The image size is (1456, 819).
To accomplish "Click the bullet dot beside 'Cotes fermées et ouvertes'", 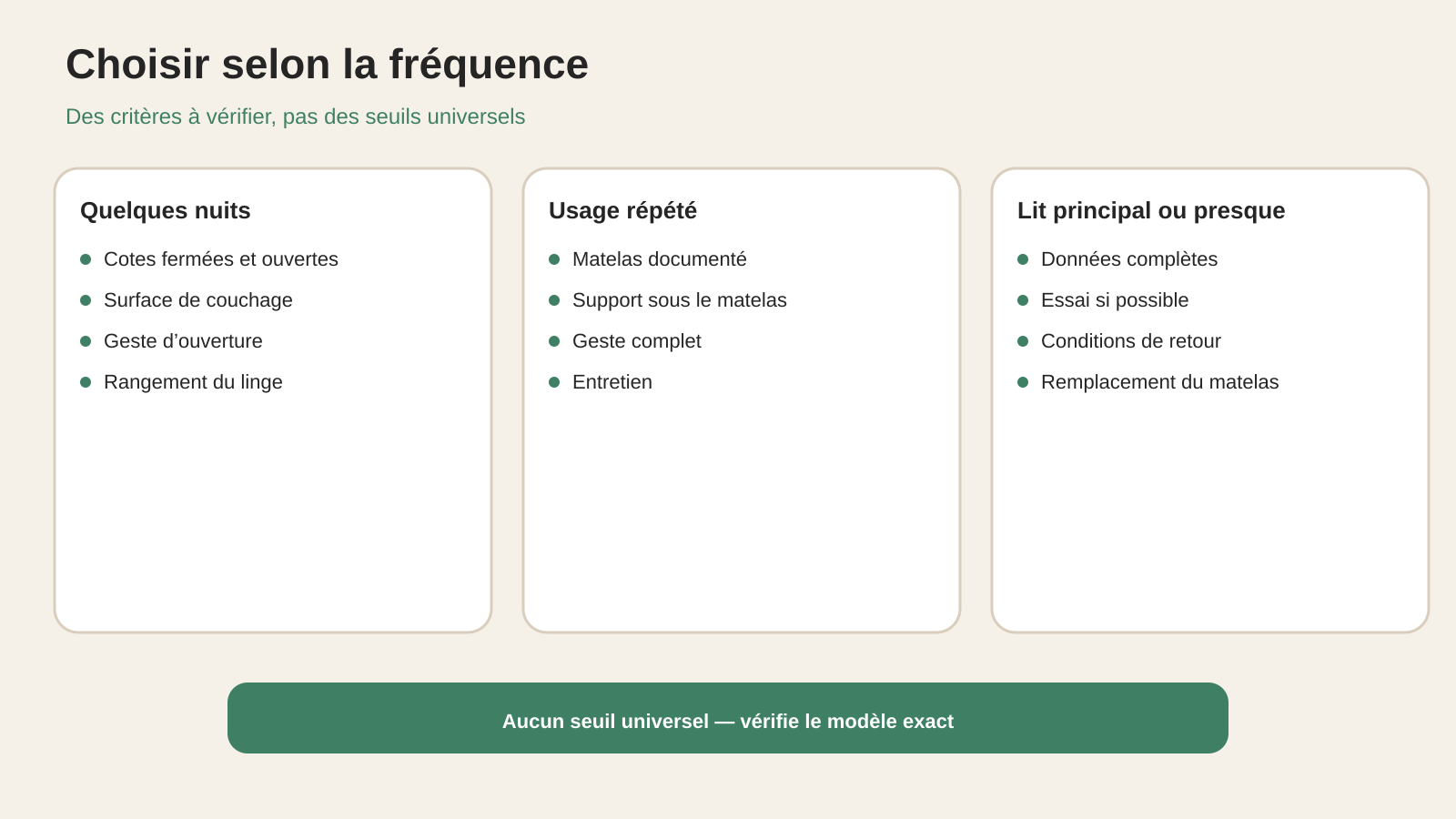I will (86, 259).
